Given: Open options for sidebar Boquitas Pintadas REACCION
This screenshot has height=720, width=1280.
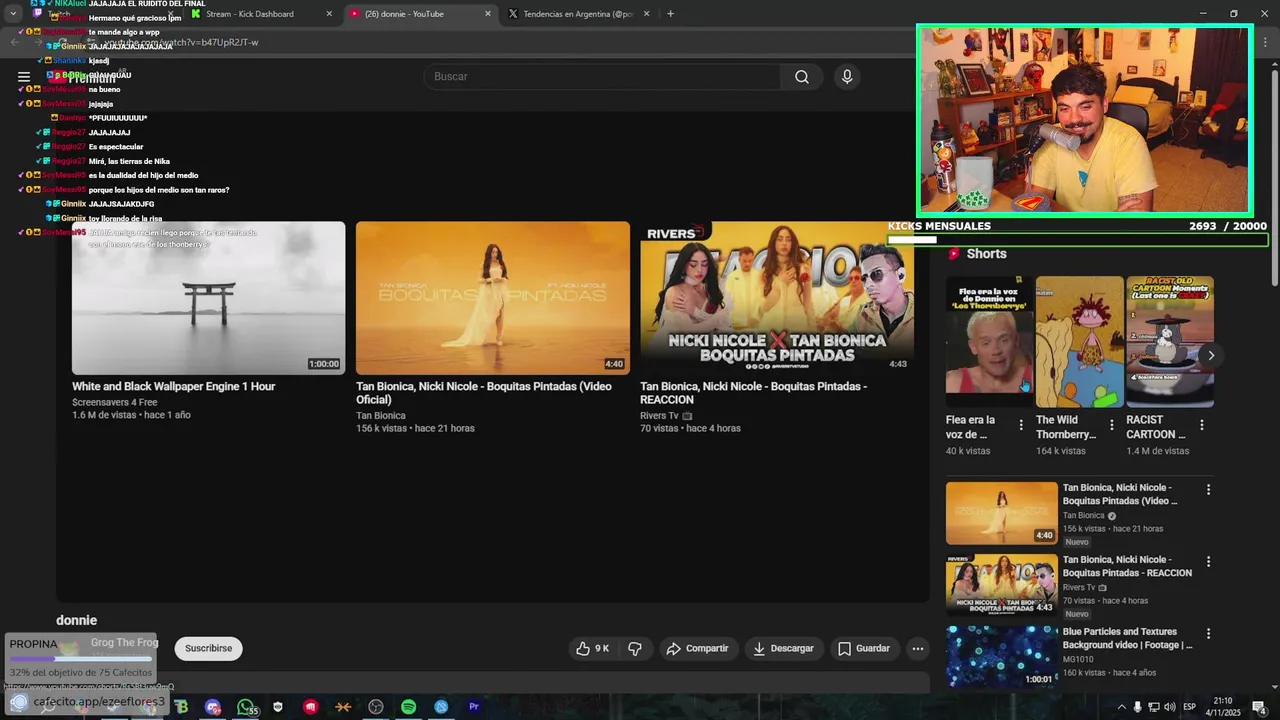Looking at the screenshot, I should pyautogui.click(x=1208, y=562).
